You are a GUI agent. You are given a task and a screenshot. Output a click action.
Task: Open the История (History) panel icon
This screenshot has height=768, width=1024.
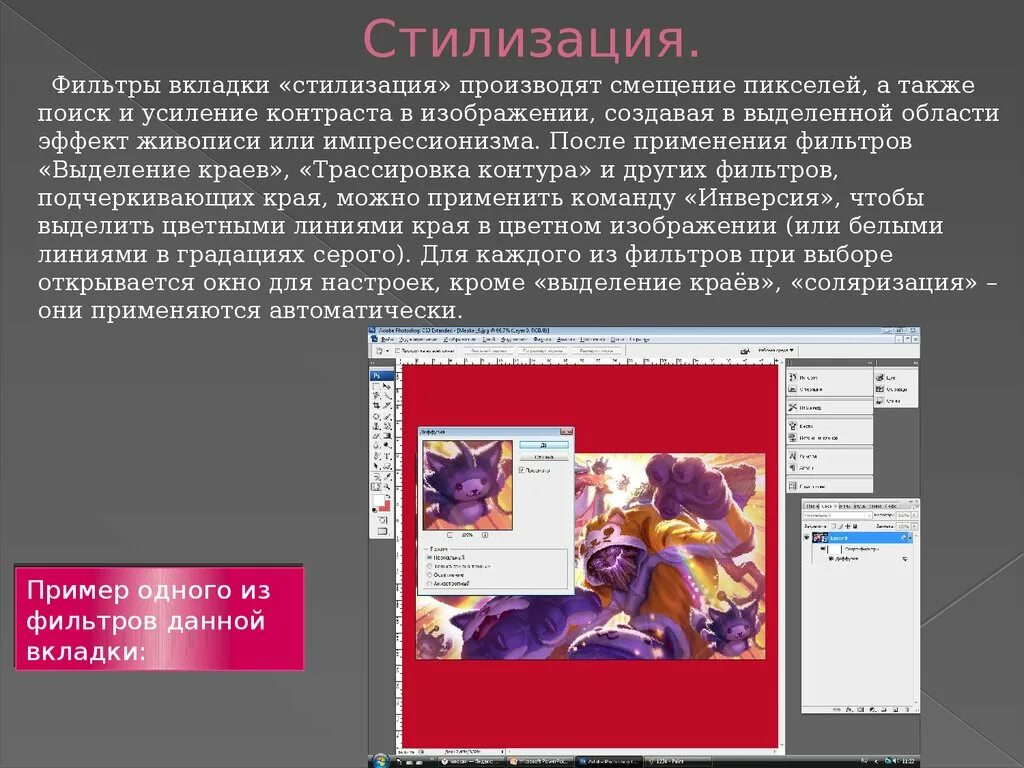(x=792, y=377)
